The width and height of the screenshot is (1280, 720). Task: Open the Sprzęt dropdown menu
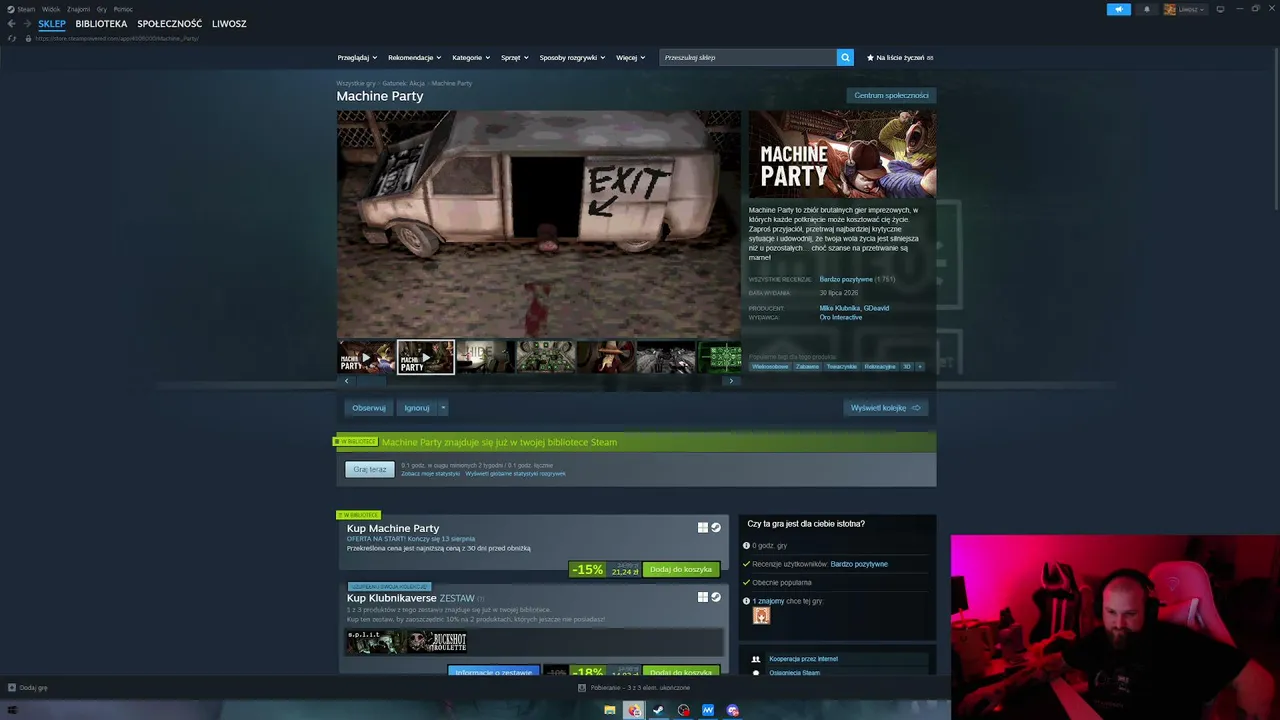(x=515, y=58)
